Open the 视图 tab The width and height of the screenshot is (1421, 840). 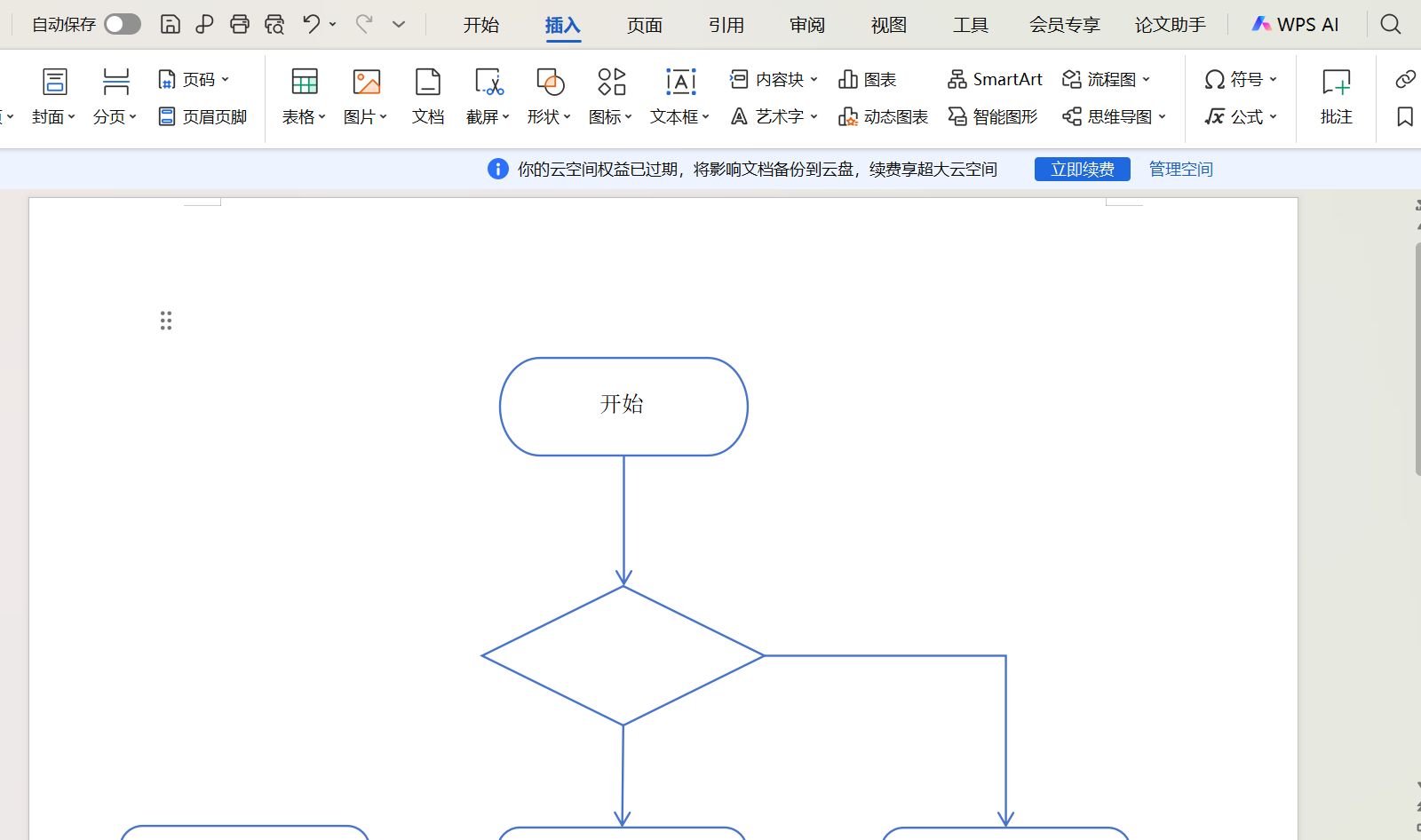889,25
